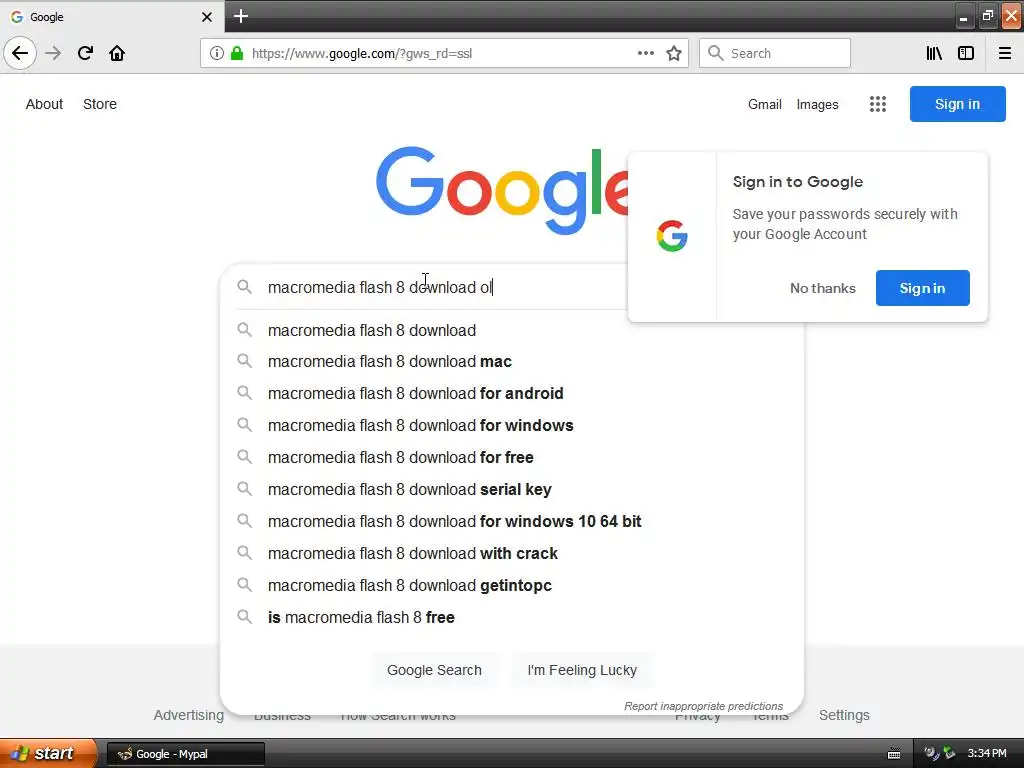This screenshot has width=1024, height=768.
Task: Choose suggestion ending in 'with crack'
Action: point(512,553)
